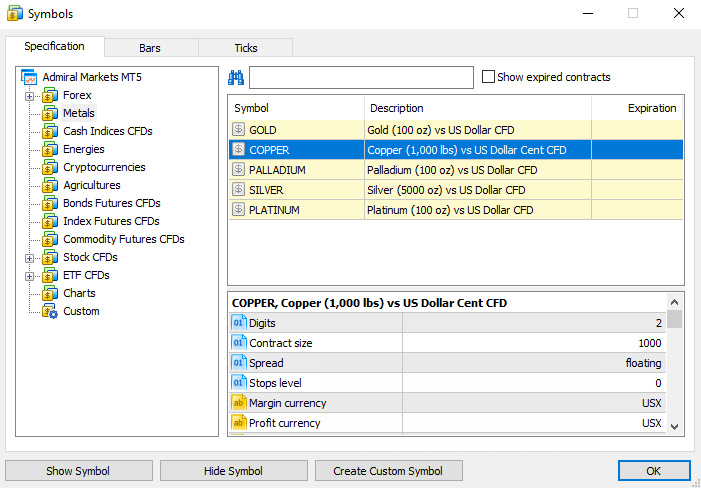Screen dimensions: 701x488
Task: Click the Spread value floating
Action: (x=643, y=363)
